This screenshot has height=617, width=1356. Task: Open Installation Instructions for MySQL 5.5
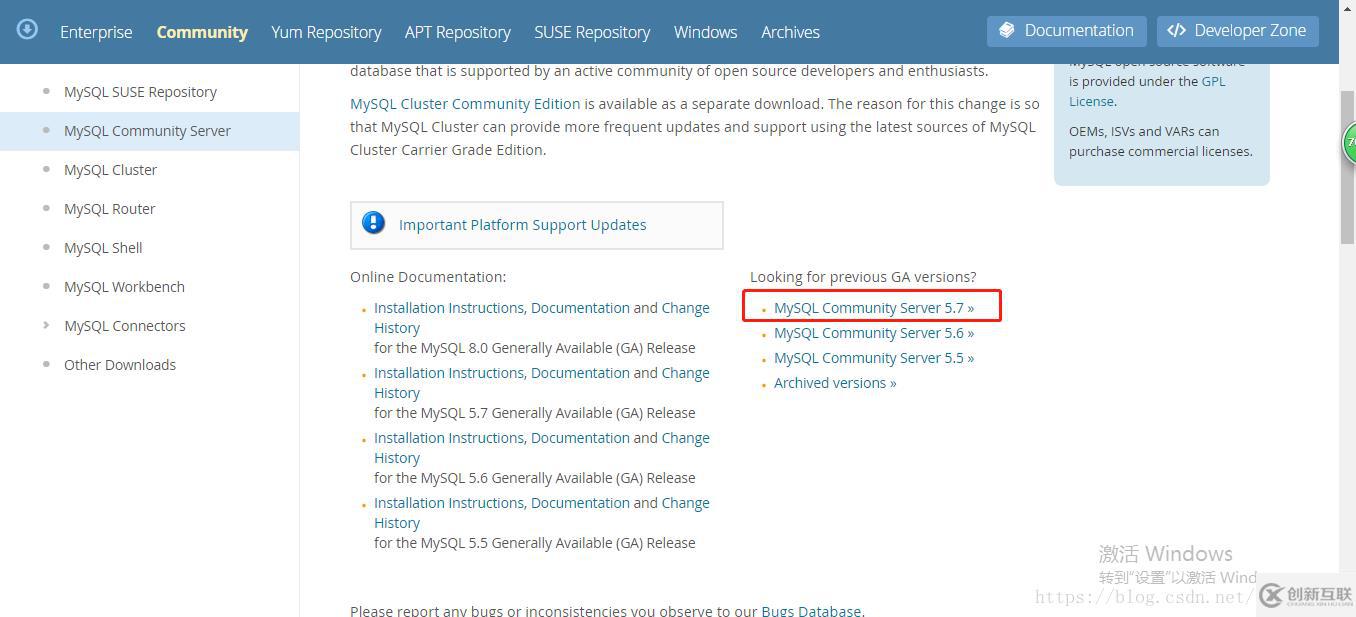click(449, 503)
